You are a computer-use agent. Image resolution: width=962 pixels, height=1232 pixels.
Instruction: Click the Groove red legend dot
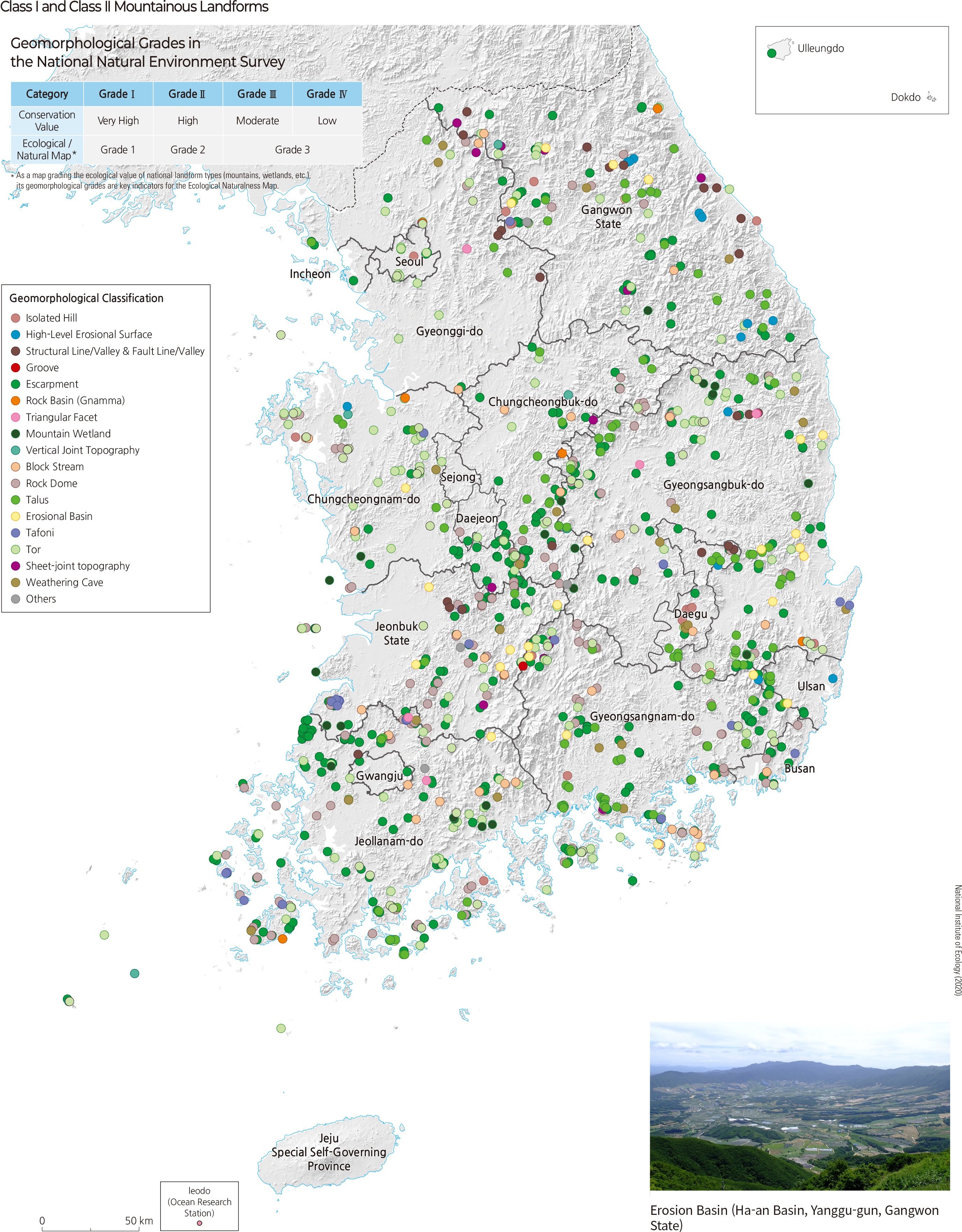pos(16,368)
